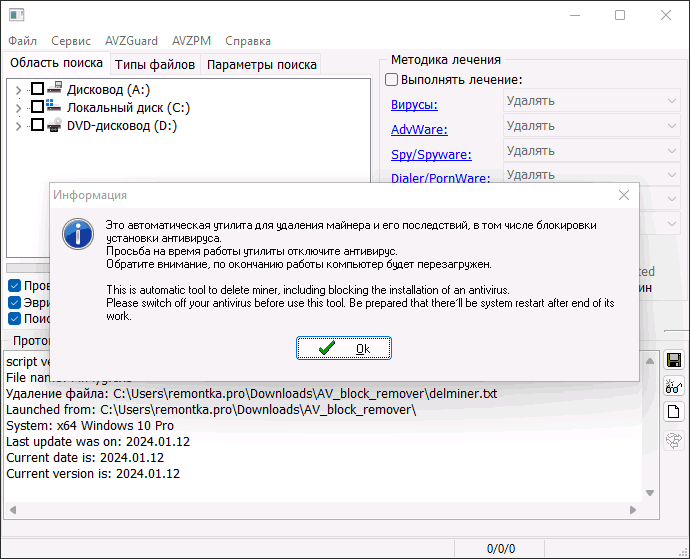
Task: Switch to the Типы файлов tab
Action: (x=155, y=65)
